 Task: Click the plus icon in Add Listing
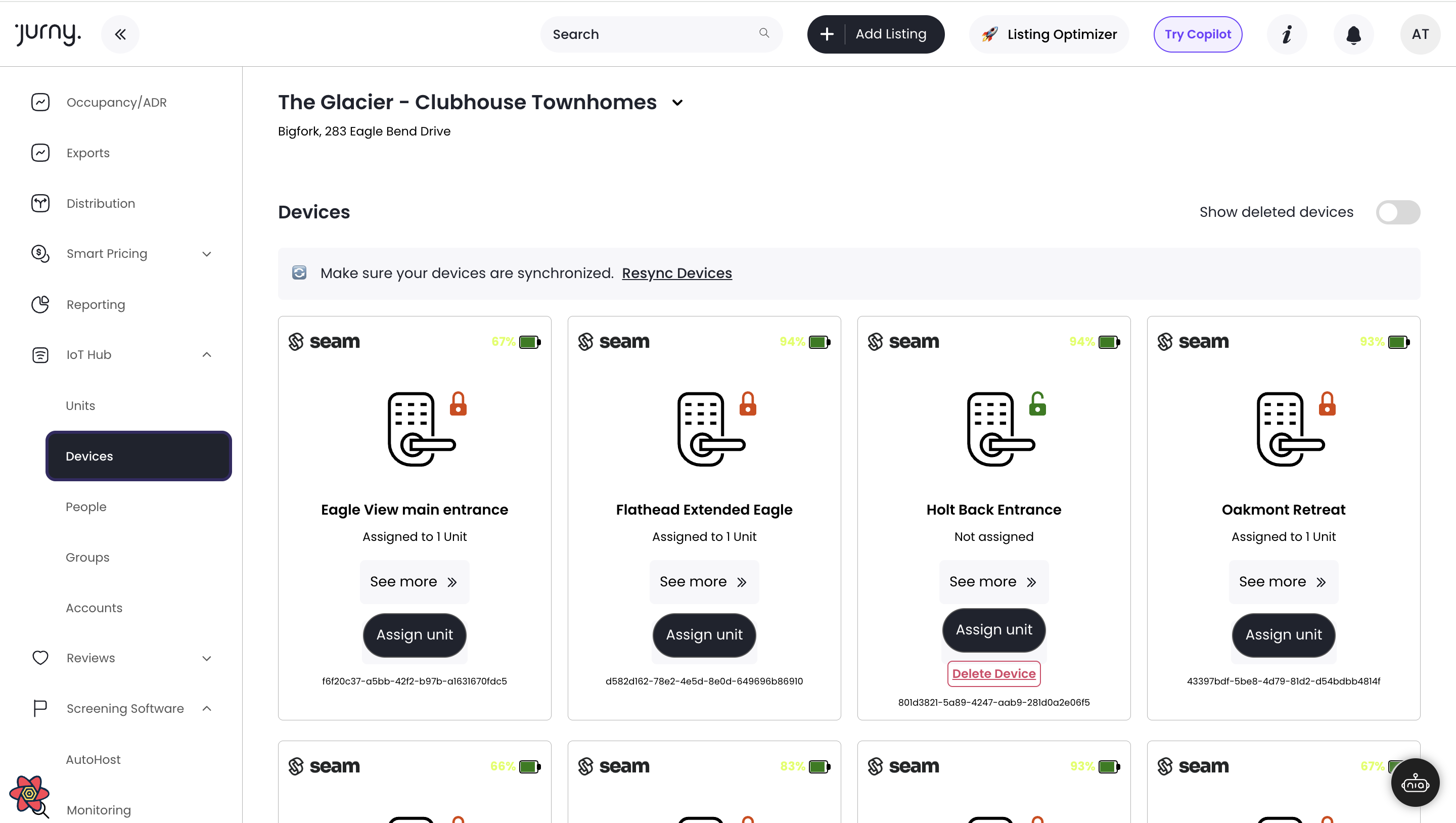pos(827,34)
